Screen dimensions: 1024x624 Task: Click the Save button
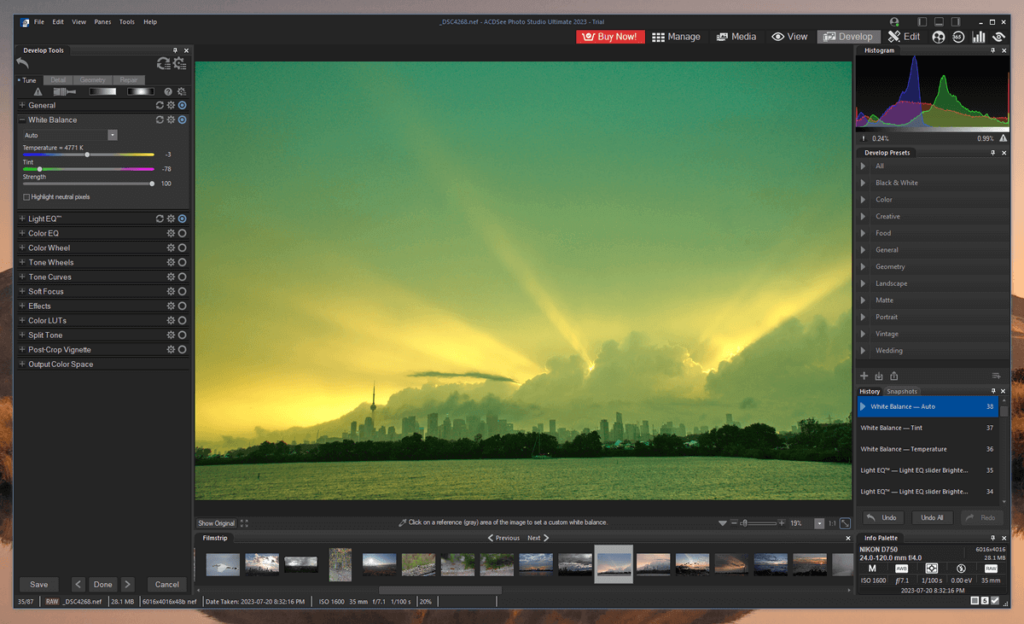(39, 584)
